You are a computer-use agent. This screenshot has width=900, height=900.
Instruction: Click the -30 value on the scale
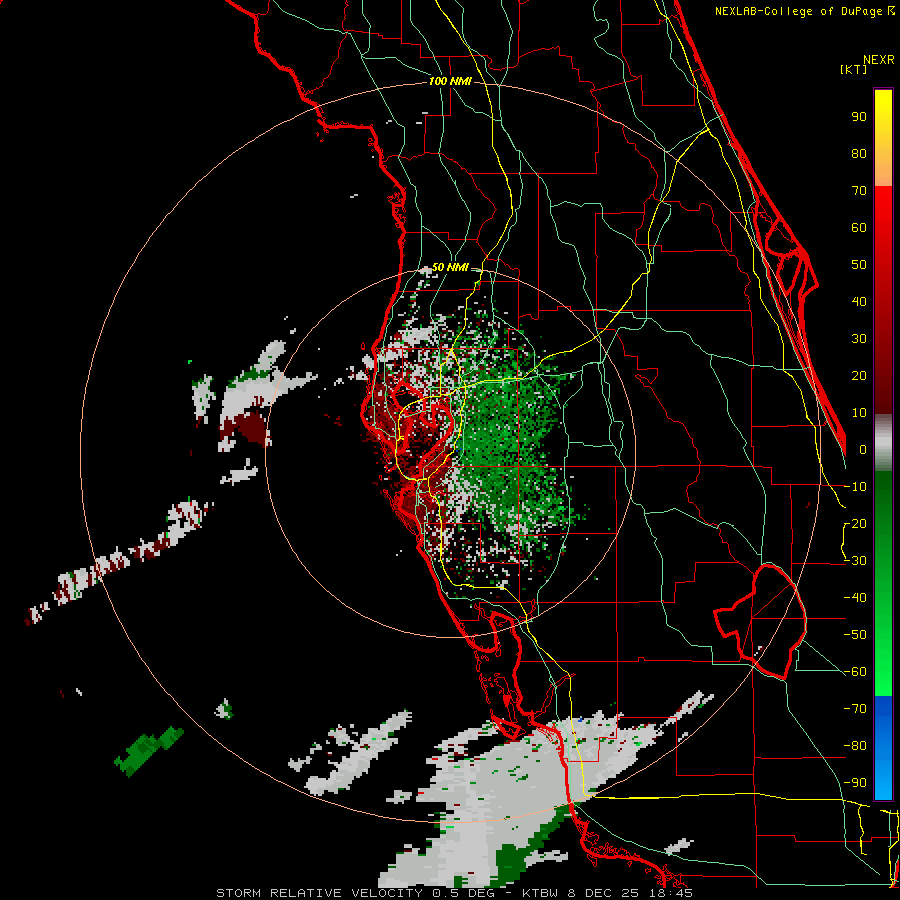click(x=855, y=561)
